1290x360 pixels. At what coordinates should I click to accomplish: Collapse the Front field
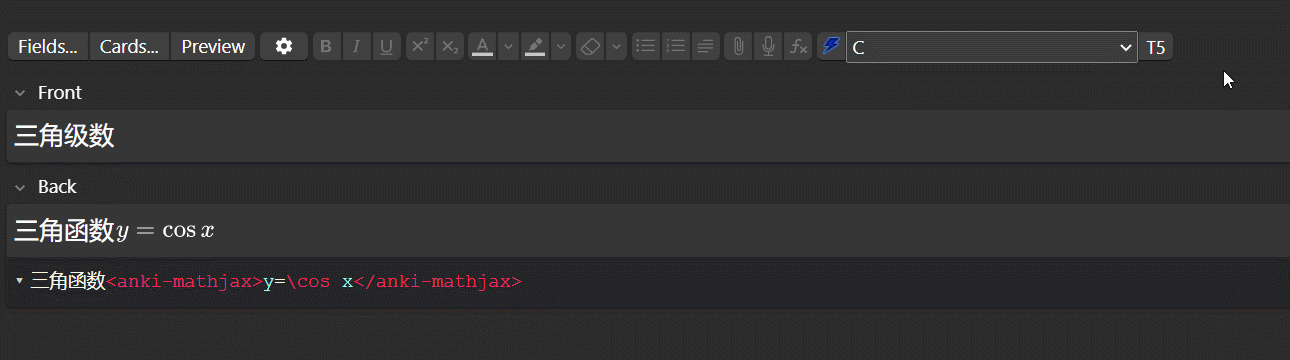19,93
